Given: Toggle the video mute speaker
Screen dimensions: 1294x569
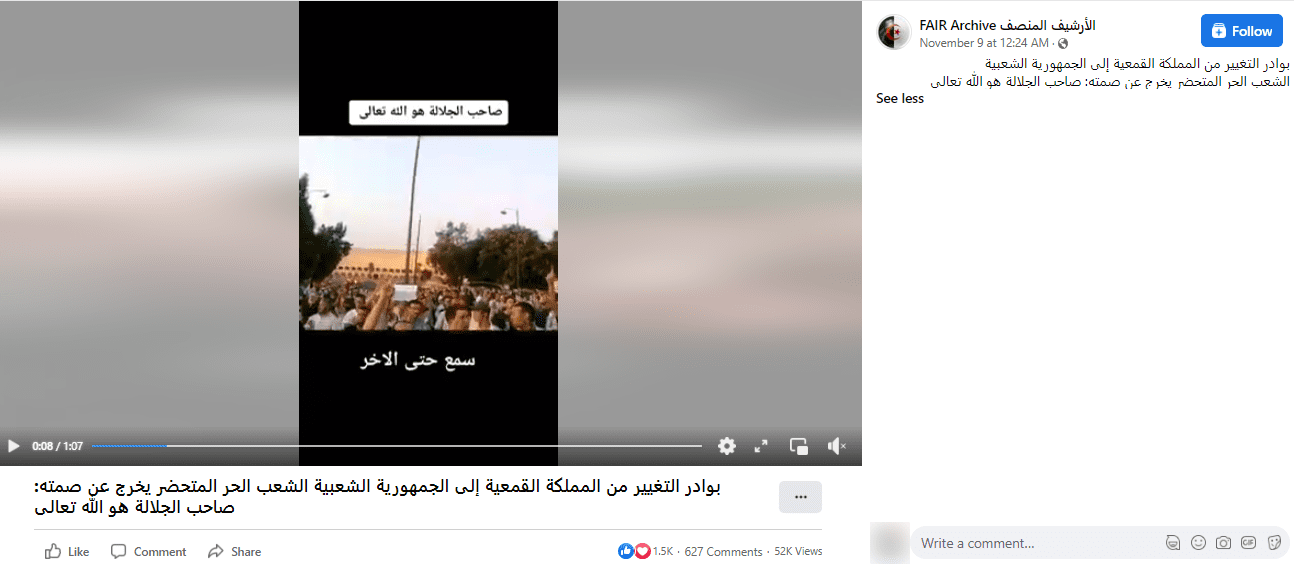Looking at the screenshot, I should [836, 446].
